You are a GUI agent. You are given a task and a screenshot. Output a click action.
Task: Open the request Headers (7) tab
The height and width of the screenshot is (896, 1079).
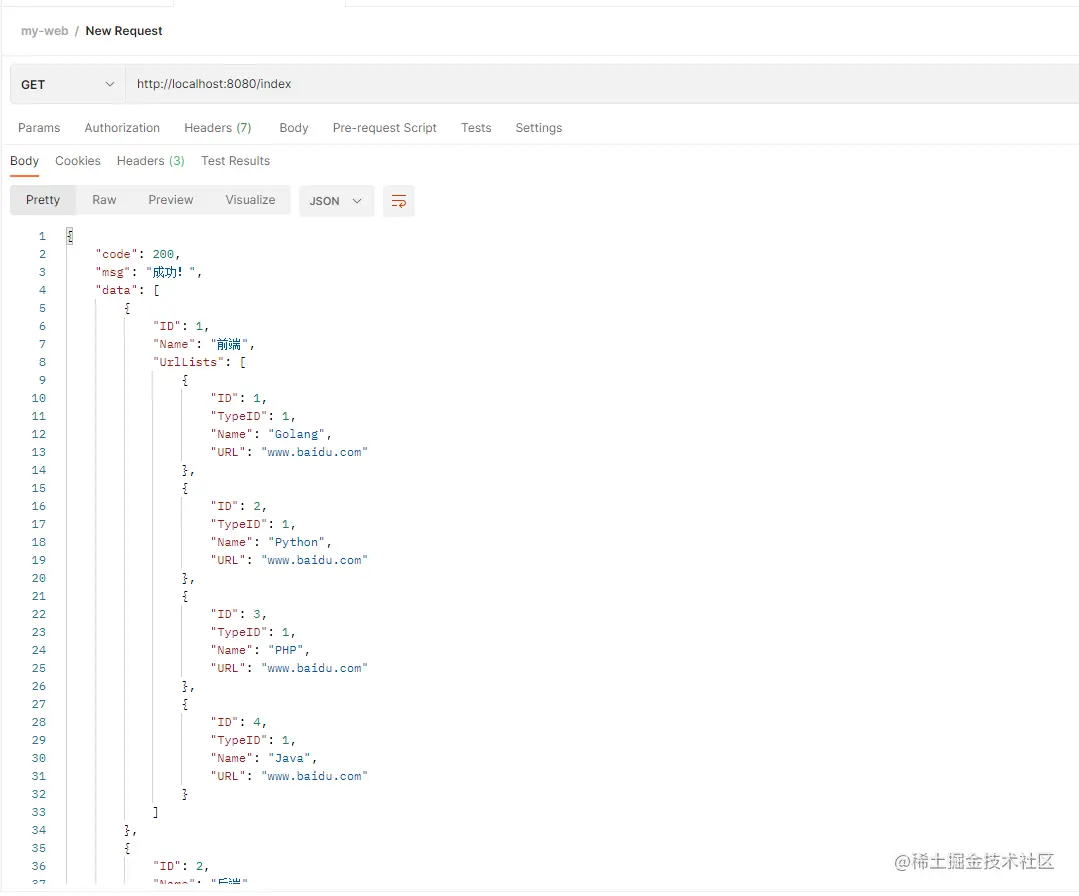point(217,128)
